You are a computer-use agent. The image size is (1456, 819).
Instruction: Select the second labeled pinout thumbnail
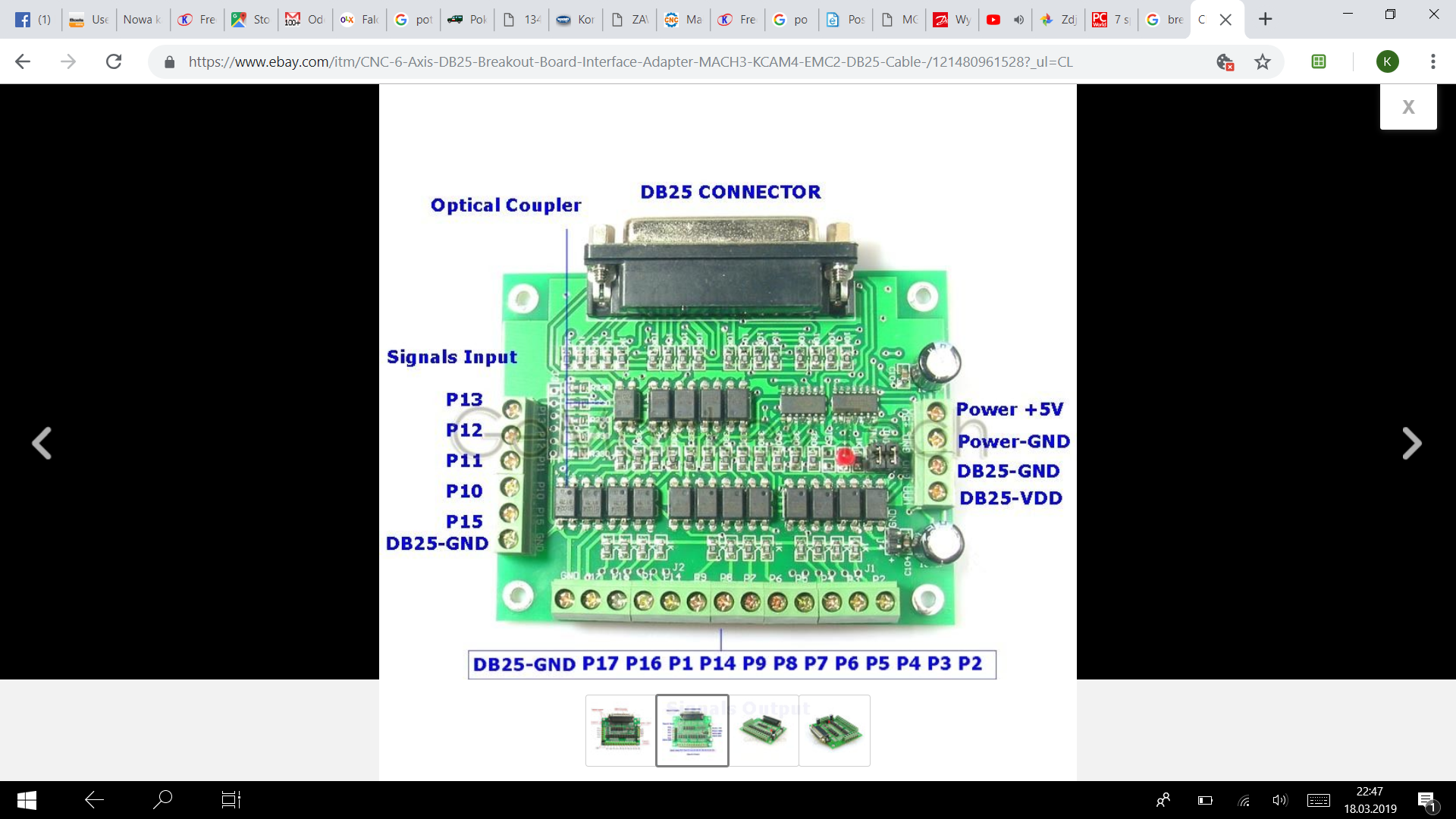[x=692, y=730]
